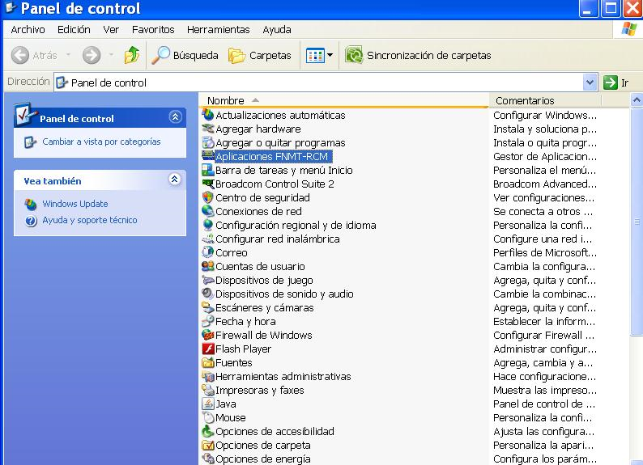The height and width of the screenshot is (465, 643).
Task: Select the Conexiones de red icon
Action: coord(208,211)
